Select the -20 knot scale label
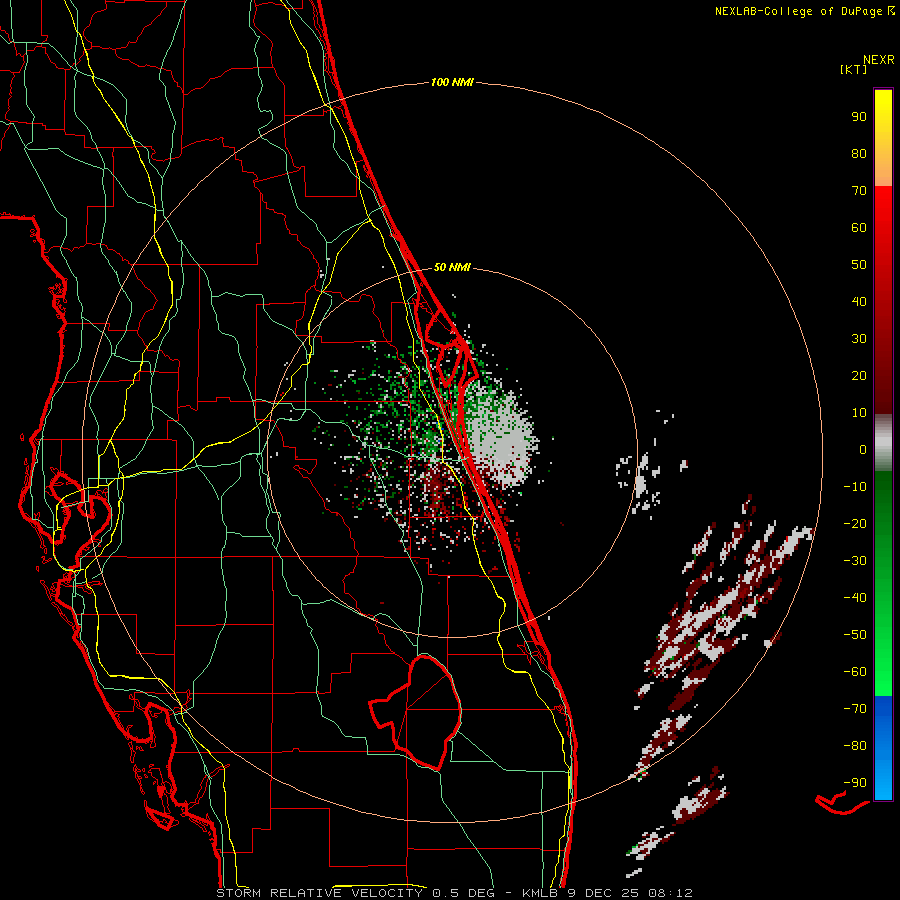The height and width of the screenshot is (900, 900). click(x=855, y=524)
